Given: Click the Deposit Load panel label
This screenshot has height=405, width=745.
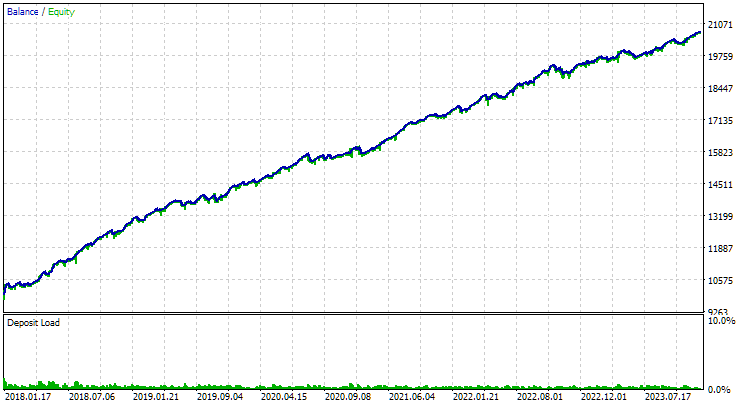Looking at the screenshot, I should tap(33, 323).
